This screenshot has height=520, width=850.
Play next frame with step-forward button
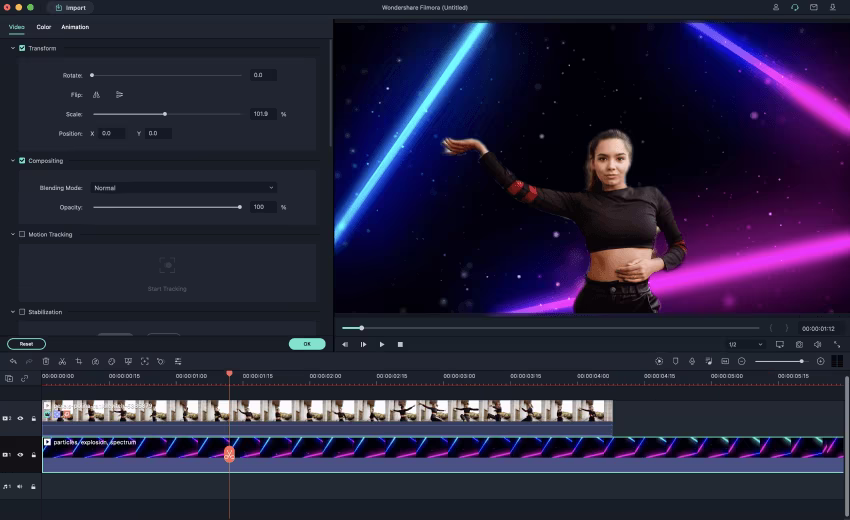click(x=363, y=344)
